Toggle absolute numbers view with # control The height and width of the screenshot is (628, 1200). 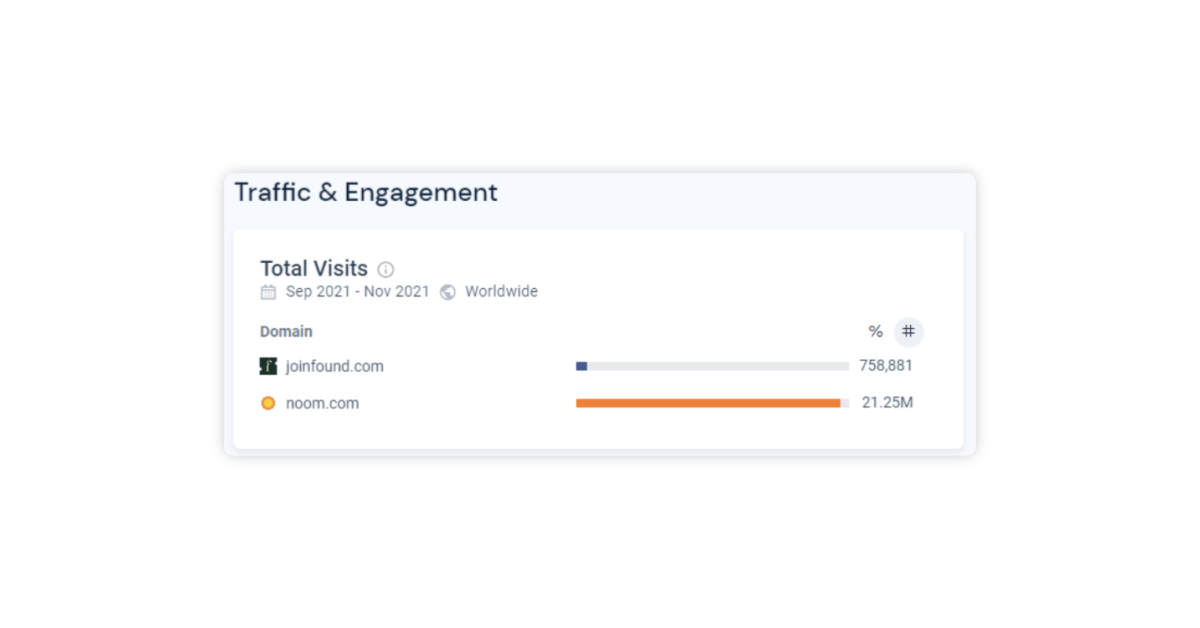coord(908,331)
